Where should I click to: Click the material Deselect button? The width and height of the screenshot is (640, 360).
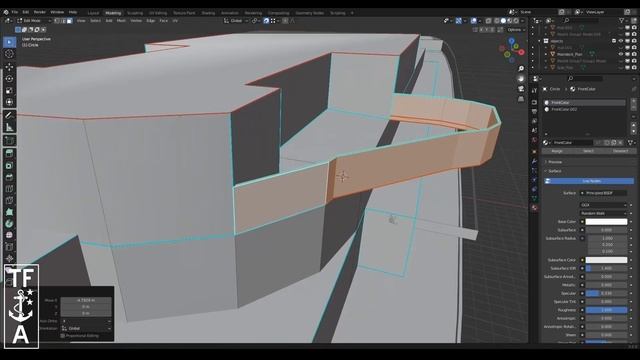pyautogui.click(x=620, y=151)
